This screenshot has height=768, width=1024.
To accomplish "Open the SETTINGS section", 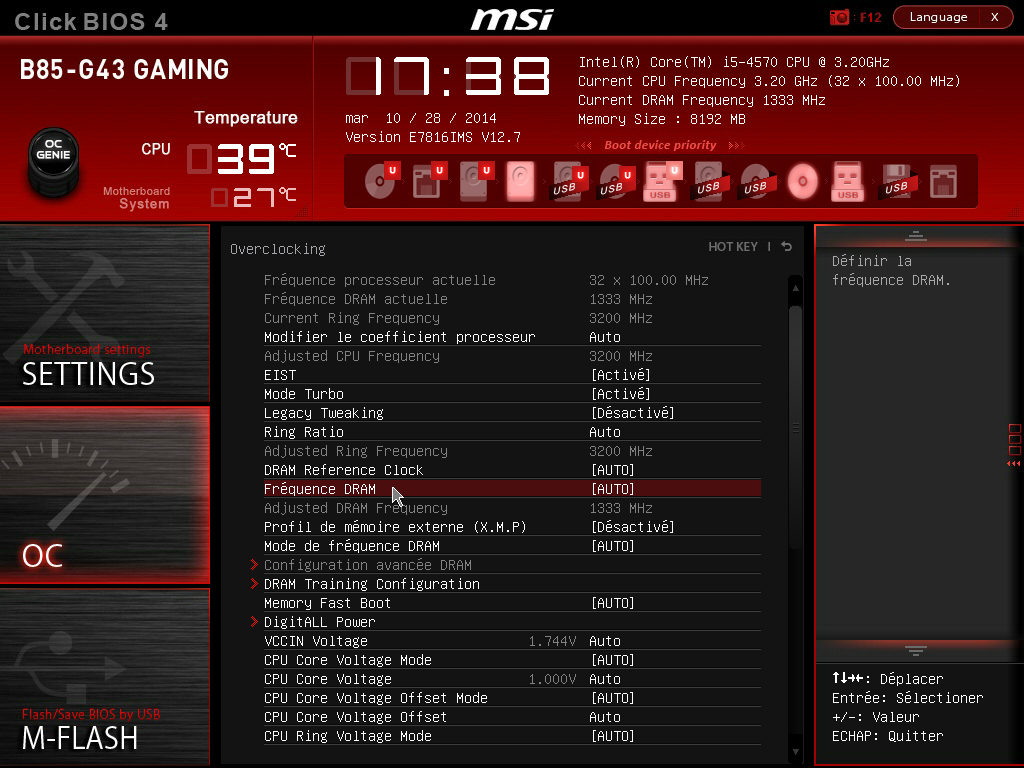I will coord(104,313).
